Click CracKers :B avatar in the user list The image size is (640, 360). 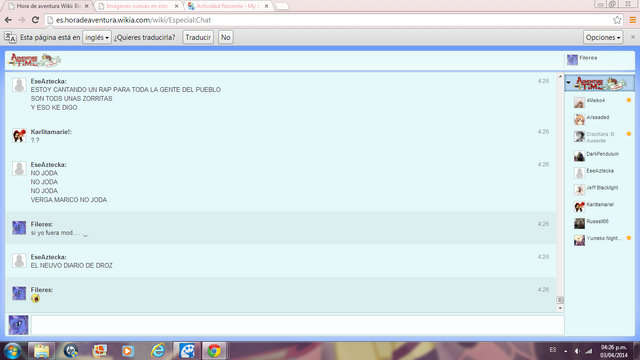[x=579, y=136]
